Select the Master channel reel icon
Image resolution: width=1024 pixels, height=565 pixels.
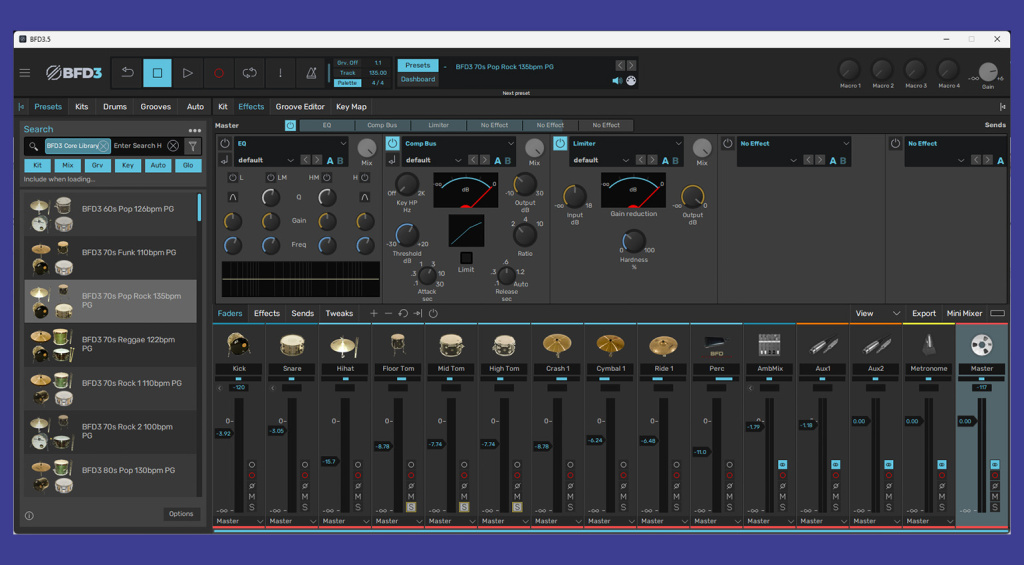click(x=981, y=346)
